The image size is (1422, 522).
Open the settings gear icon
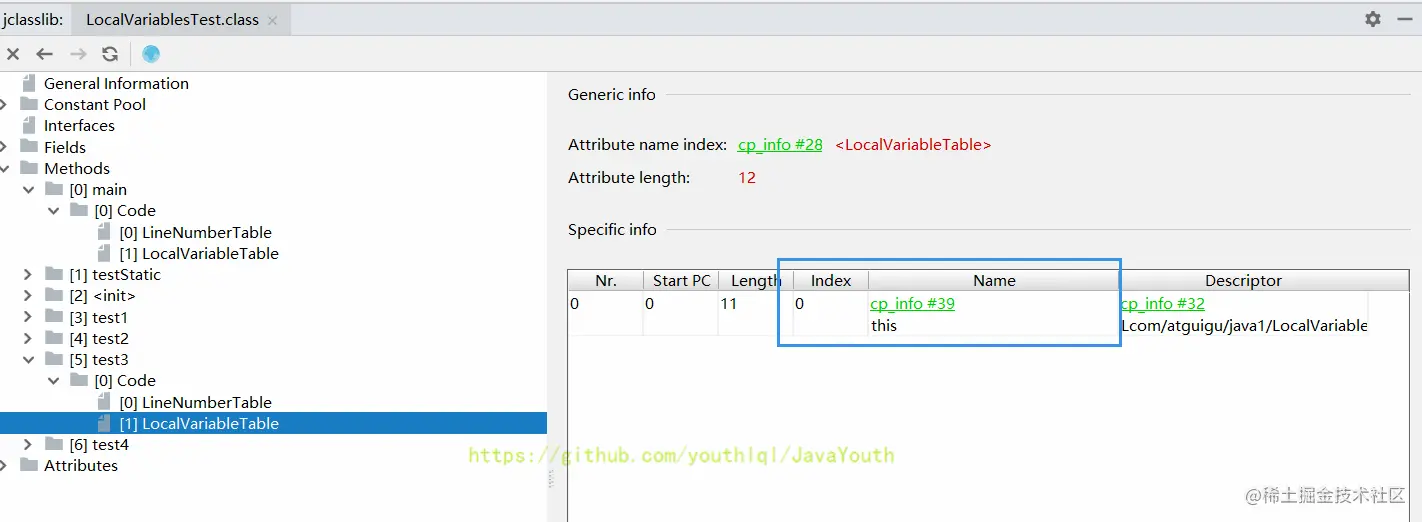point(1373,19)
